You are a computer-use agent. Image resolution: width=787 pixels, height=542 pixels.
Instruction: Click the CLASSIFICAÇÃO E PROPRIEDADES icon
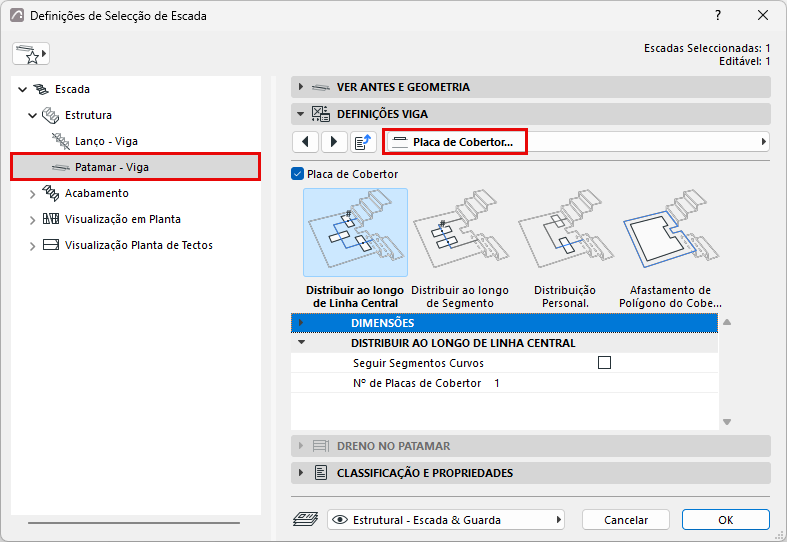coord(321,473)
